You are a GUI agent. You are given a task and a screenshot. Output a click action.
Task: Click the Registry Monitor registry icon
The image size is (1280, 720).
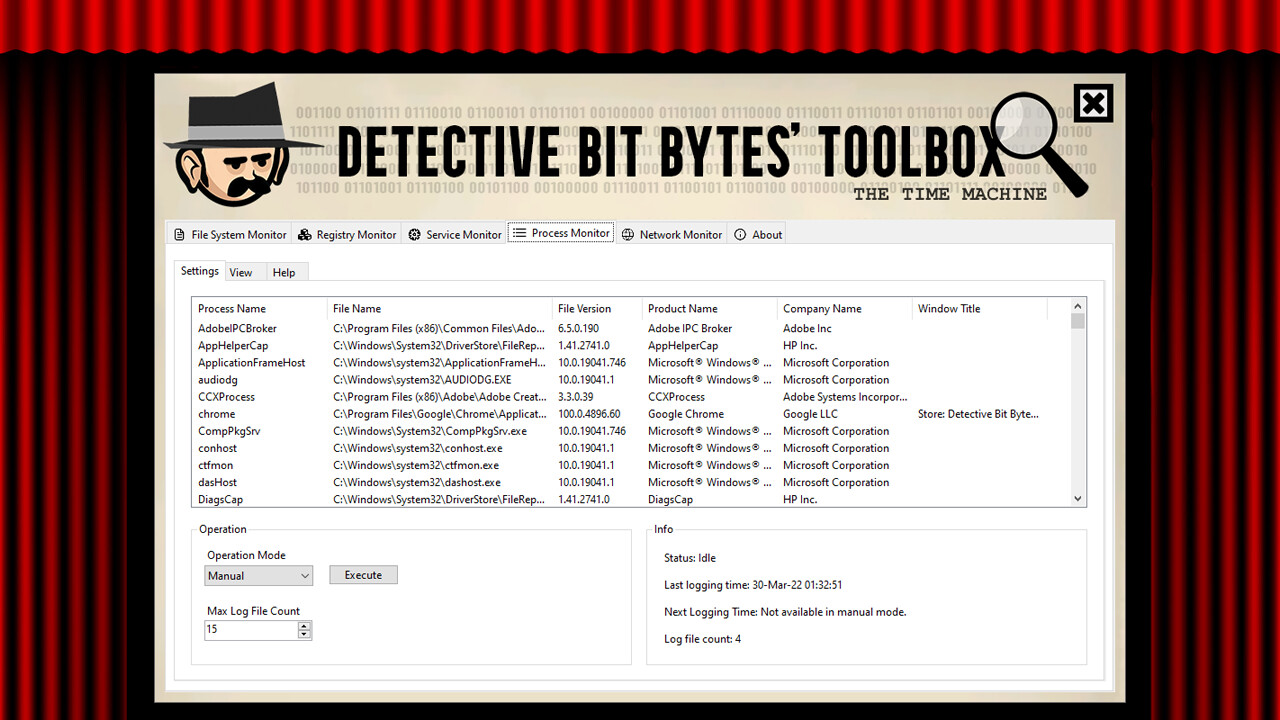(305, 234)
